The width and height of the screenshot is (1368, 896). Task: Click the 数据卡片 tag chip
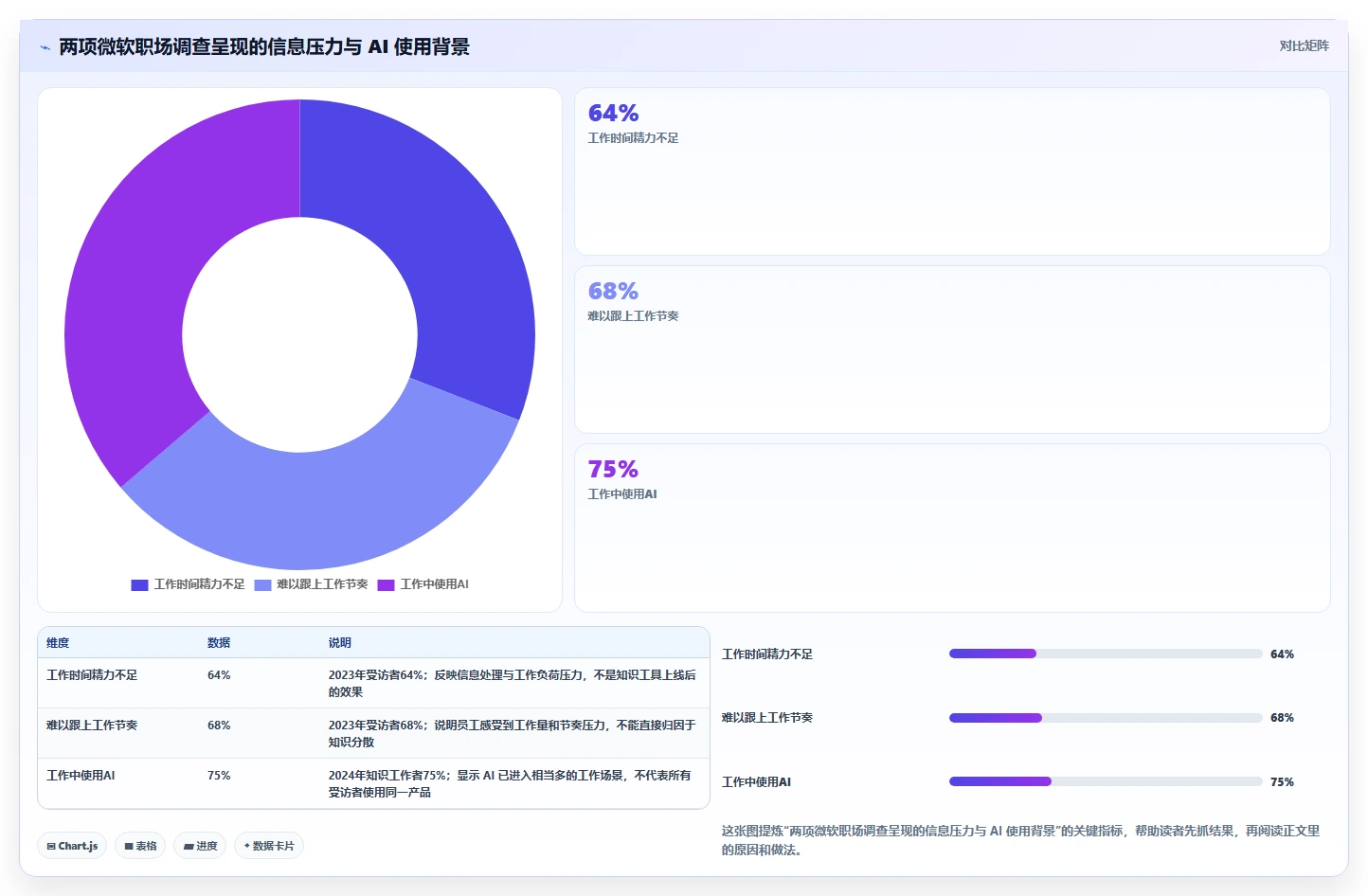tap(269, 846)
